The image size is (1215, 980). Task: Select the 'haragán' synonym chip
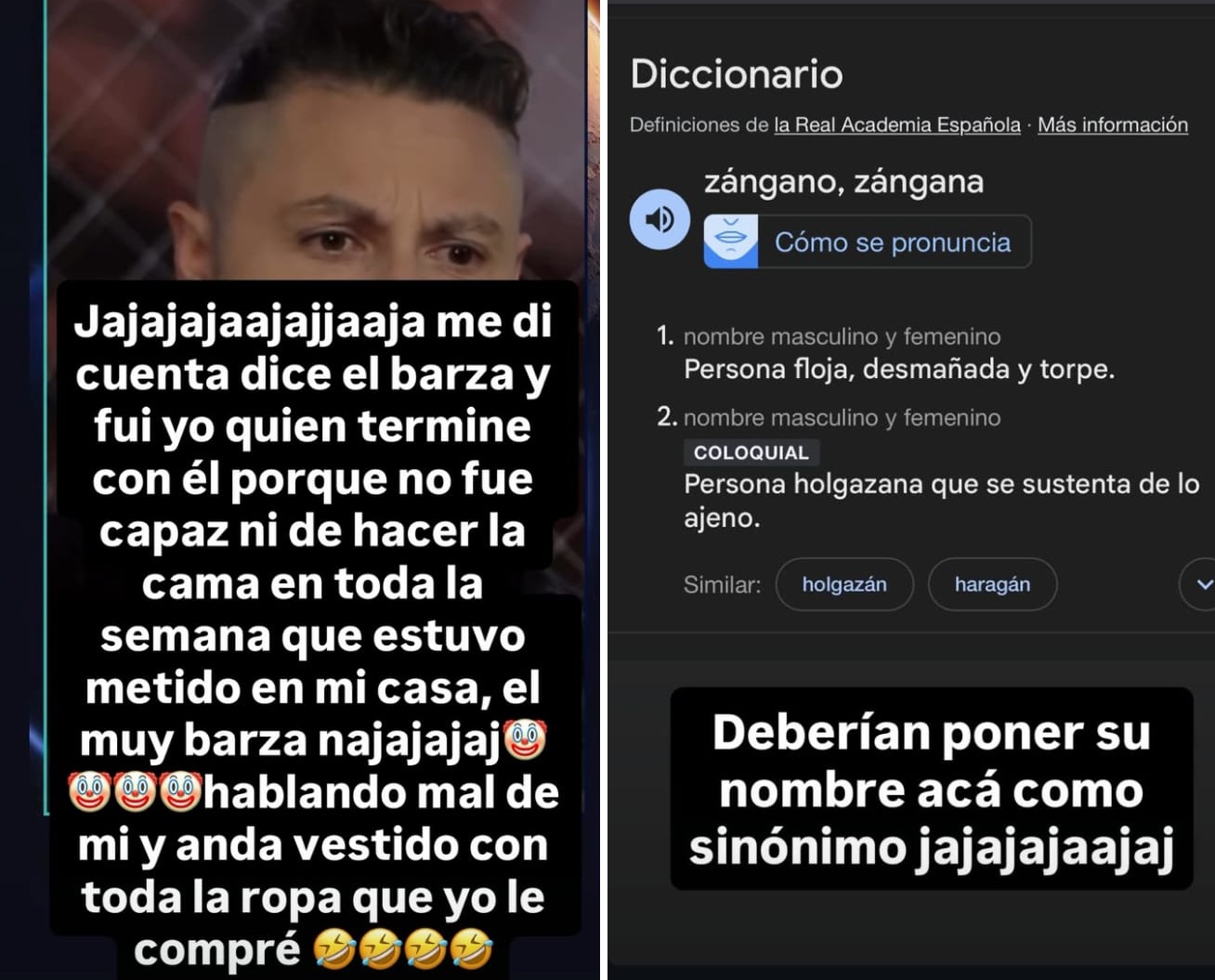(992, 584)
